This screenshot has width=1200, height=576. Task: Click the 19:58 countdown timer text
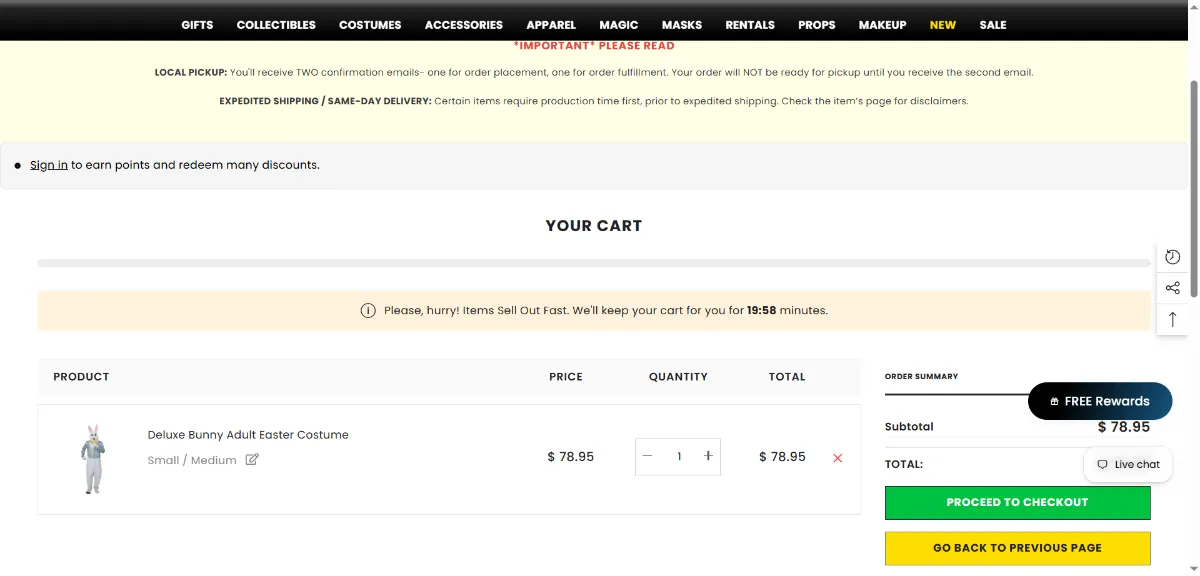[x=762, y=311]
